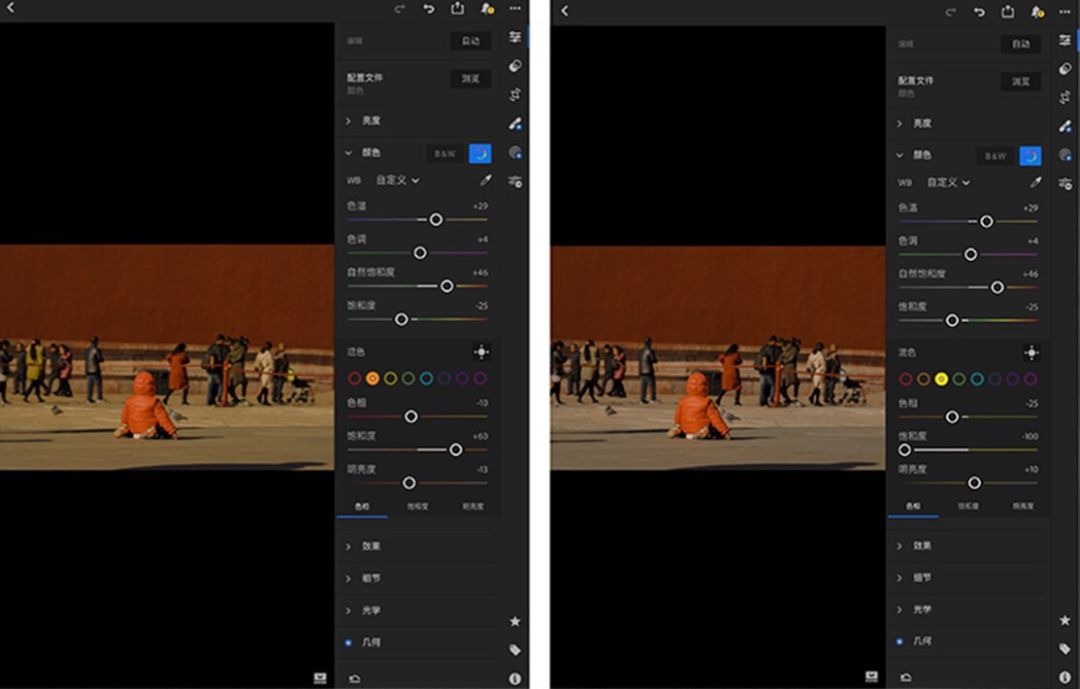Open the crop and rotate tool in right sidebar
Image resolution: width=1080 pixels, height=689 pixels.
(1065, 98)
